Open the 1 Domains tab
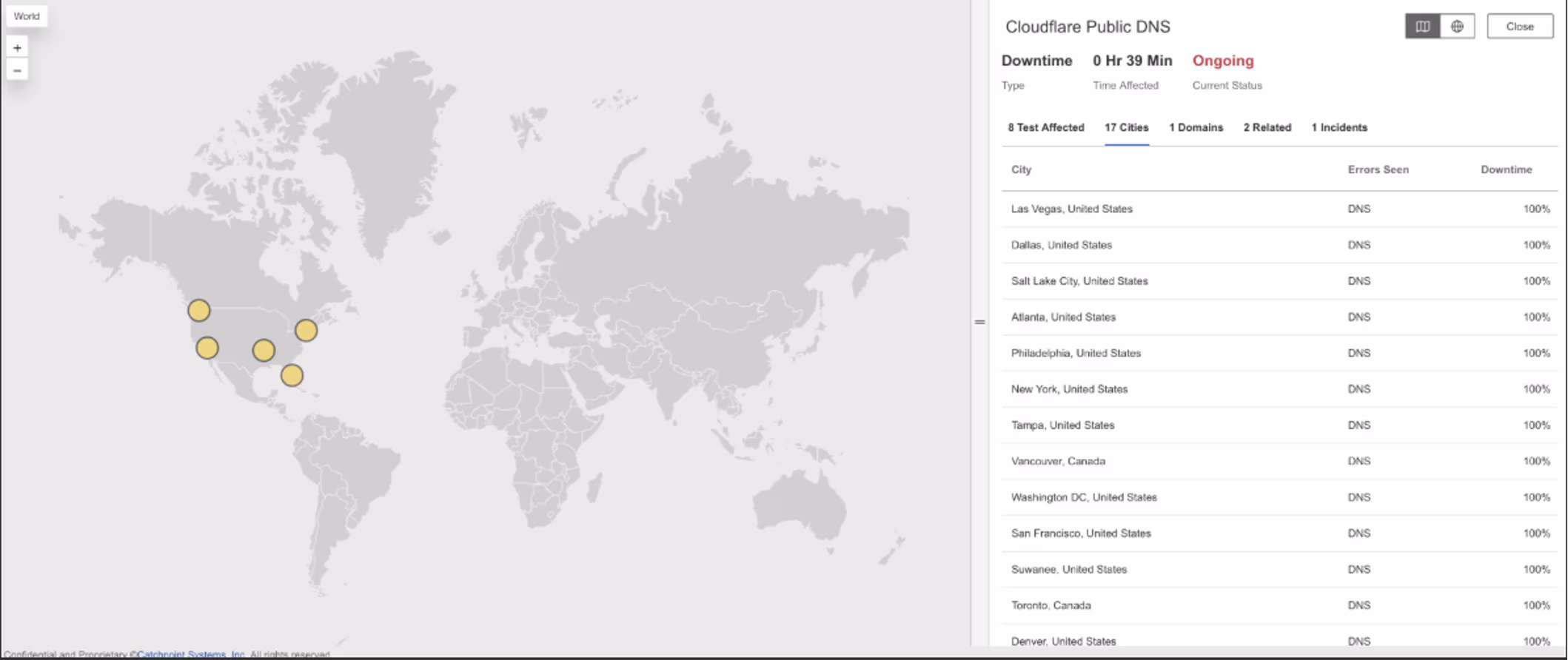 1196,127
